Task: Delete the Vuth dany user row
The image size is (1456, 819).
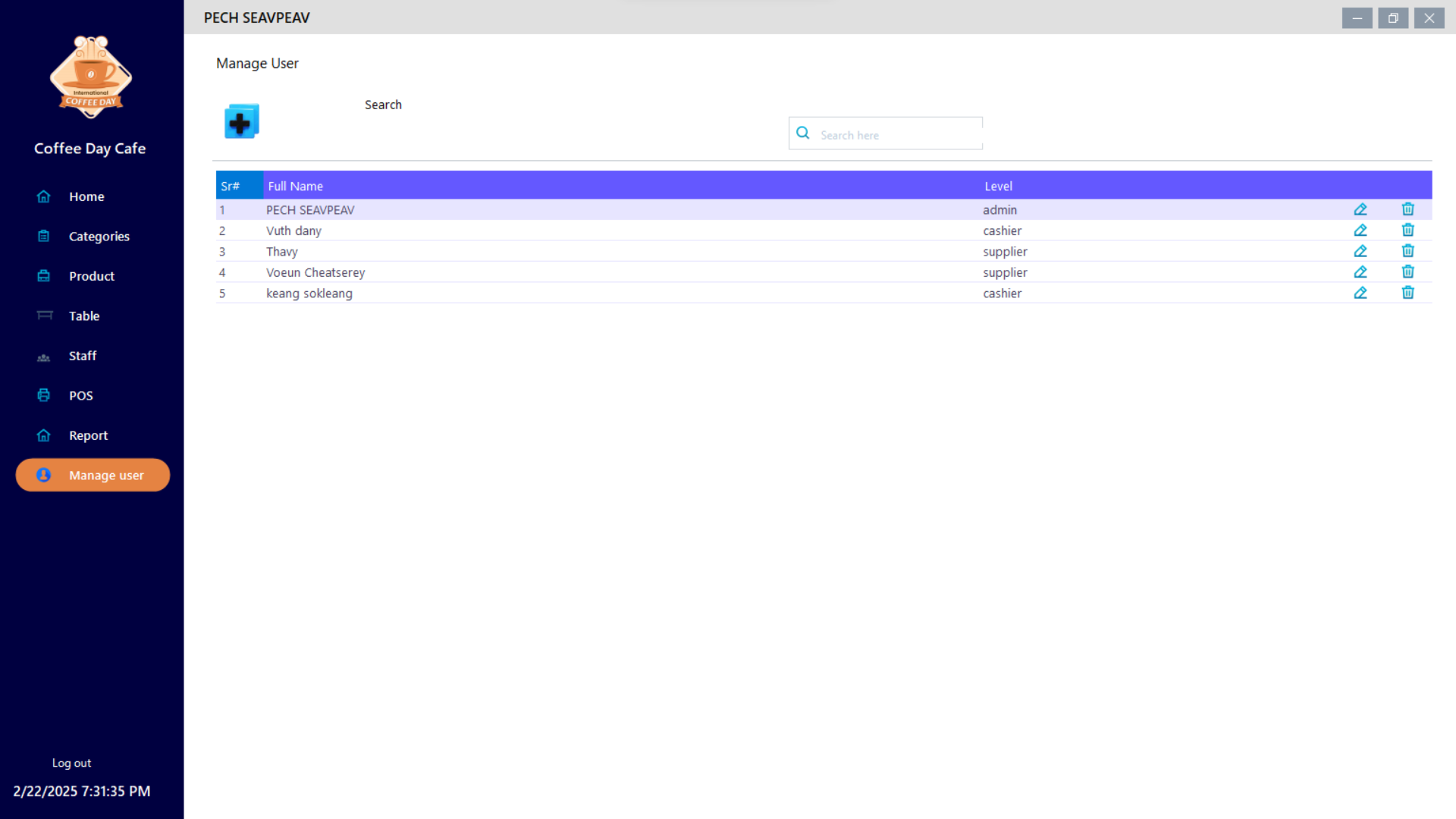Action: tap(1407, 231)
